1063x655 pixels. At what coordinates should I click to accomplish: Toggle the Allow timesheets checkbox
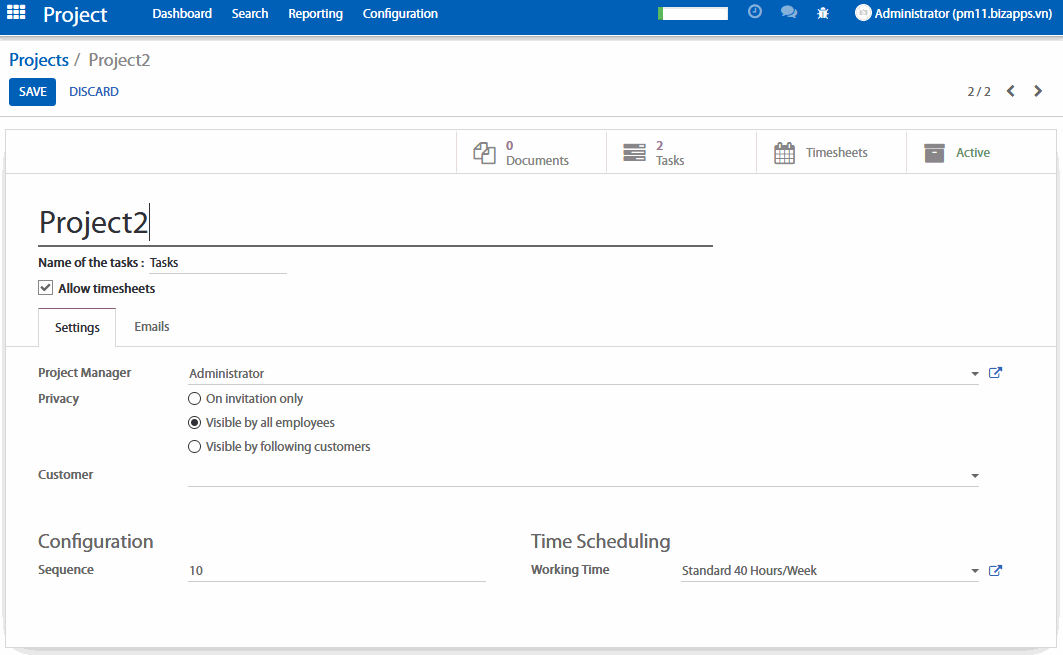tap(45, 288)
